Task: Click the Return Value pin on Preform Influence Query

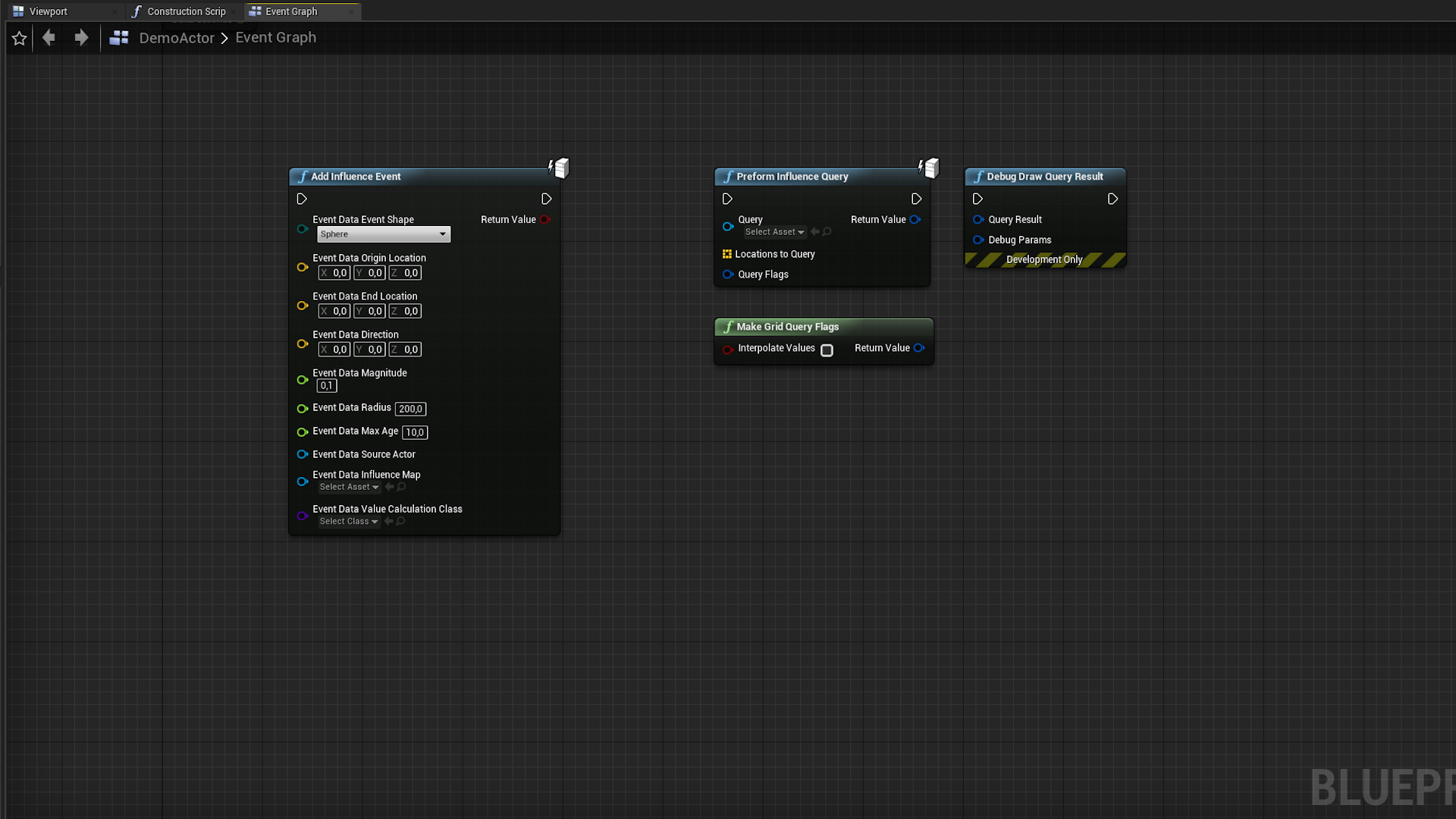Action: (x=916, y=219)
